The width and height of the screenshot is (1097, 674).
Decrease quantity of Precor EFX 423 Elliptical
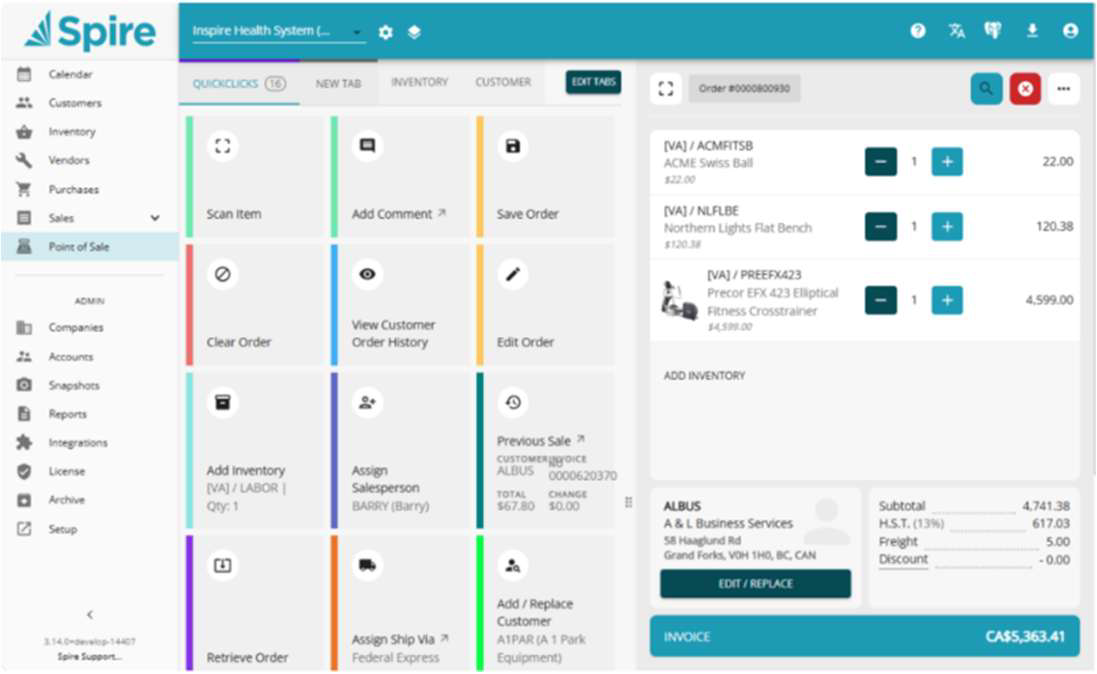[881, 300]
